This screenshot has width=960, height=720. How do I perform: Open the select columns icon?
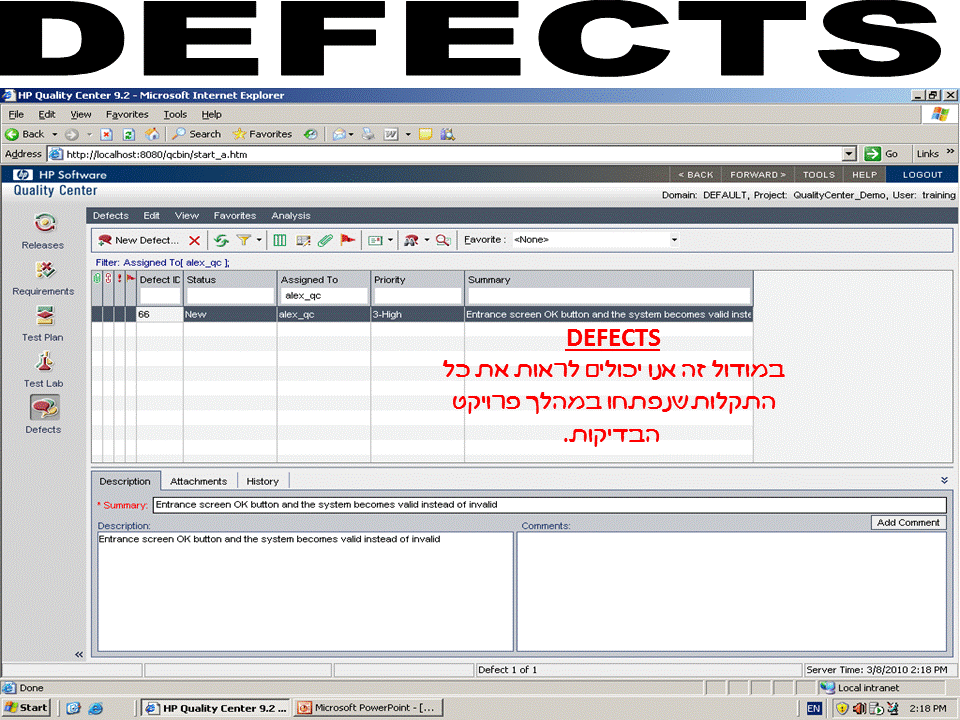pyautogui.click(x=279, y=241)
